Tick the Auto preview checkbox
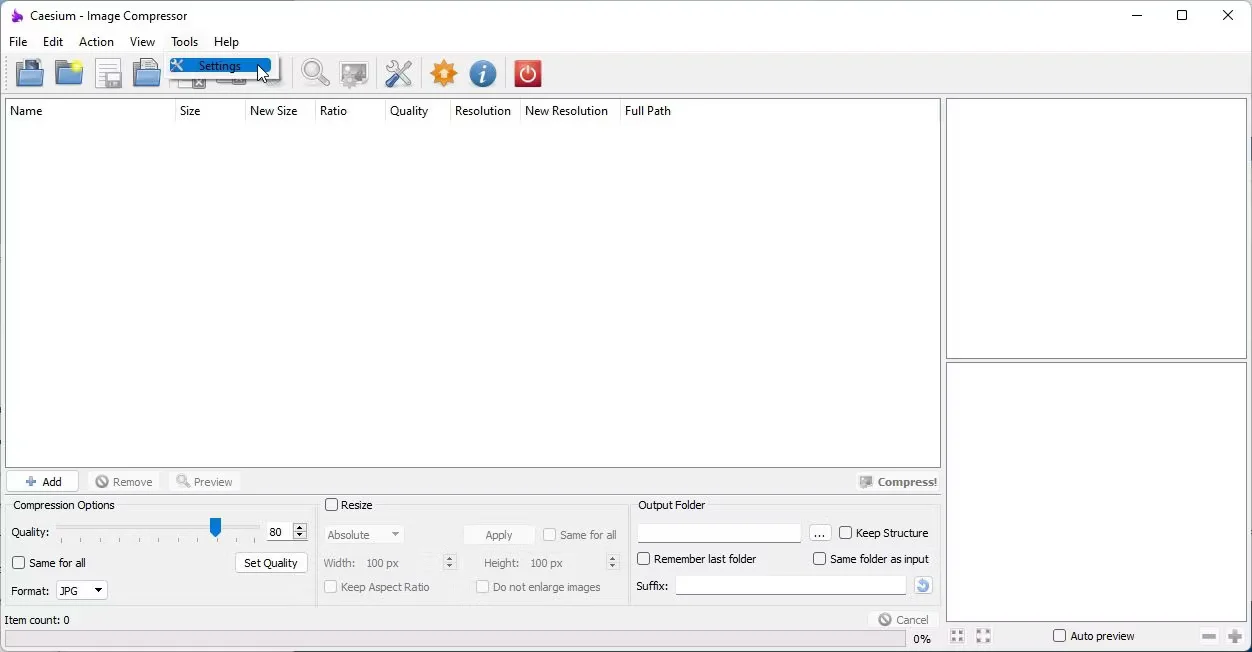The width and height of the screenshot is (1252, 652). click(x=1059, y=636)
